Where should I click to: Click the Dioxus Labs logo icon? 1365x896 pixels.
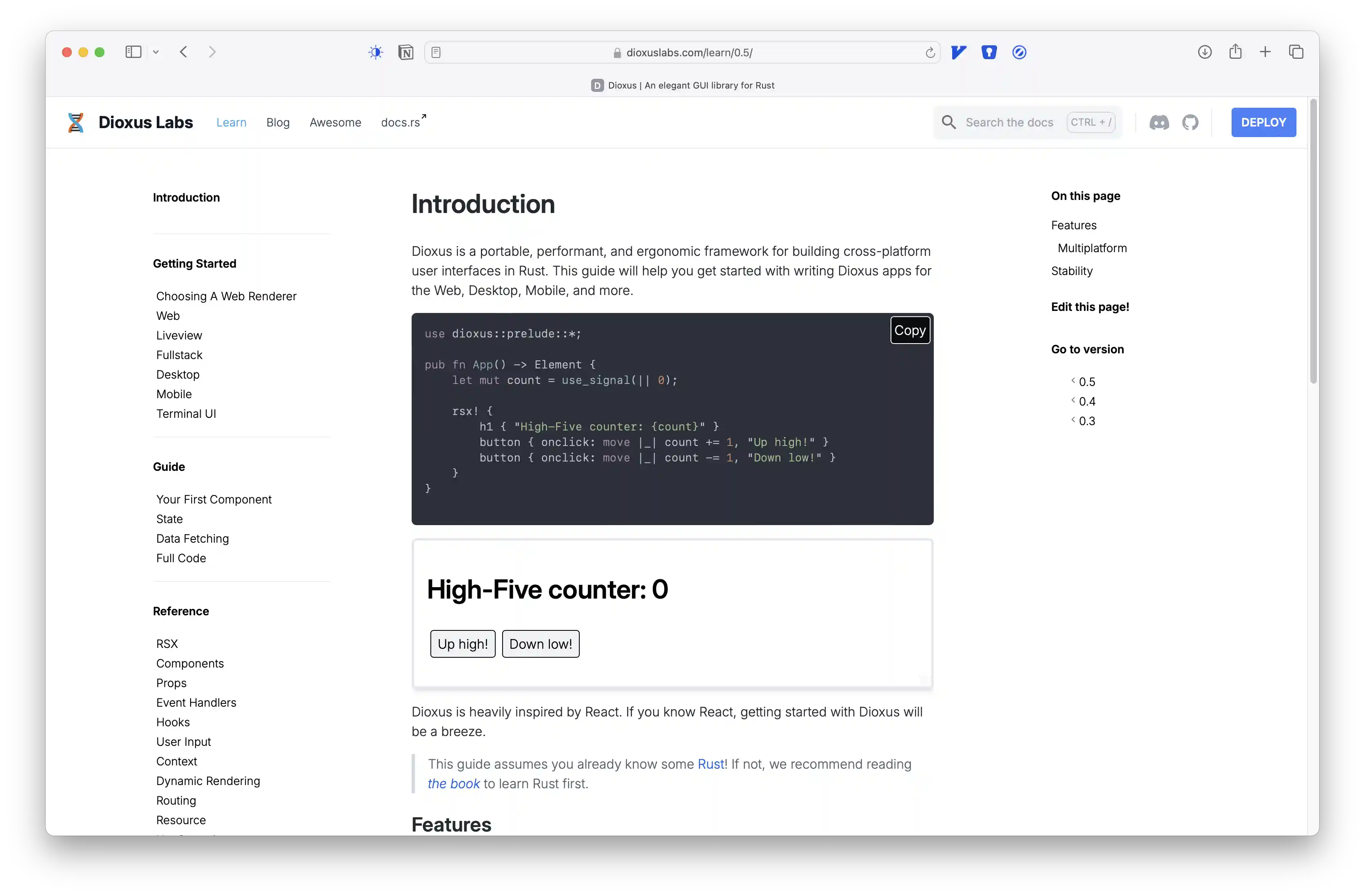(x=76, y=122)
